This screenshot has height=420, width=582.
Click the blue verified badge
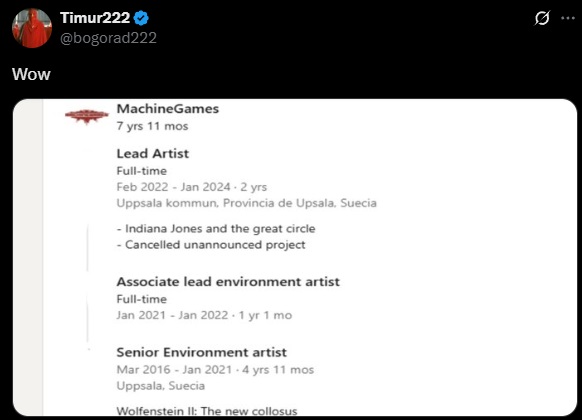point(141,18)
